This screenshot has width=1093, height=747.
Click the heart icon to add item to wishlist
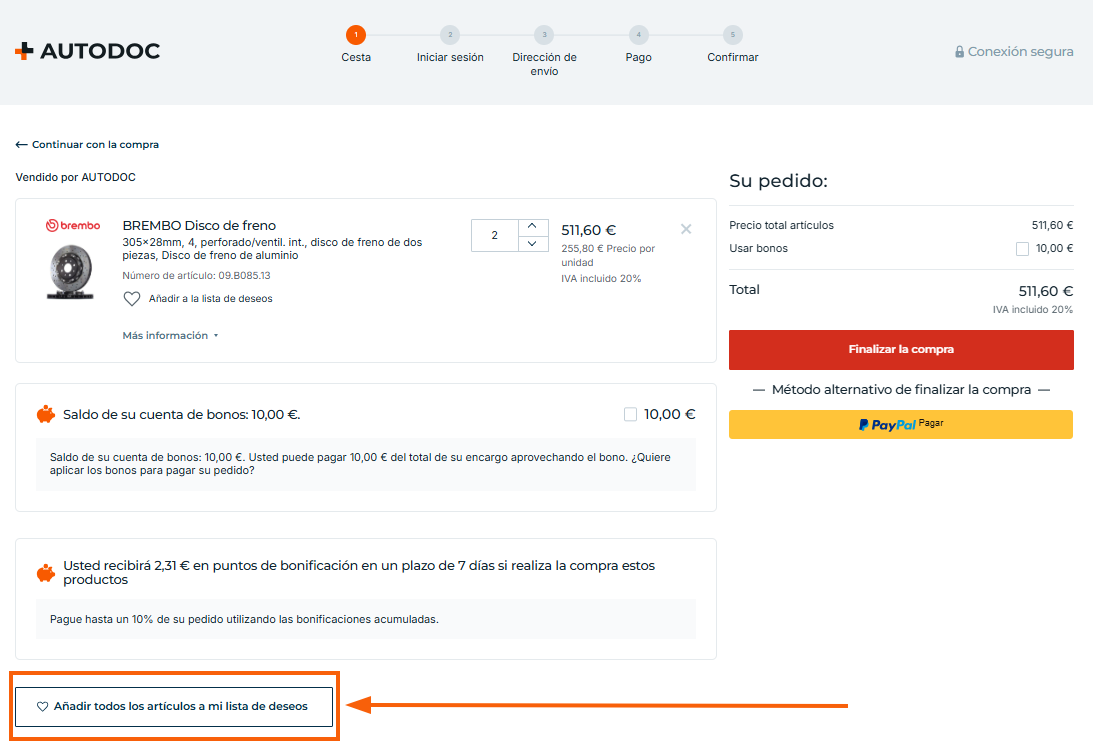[x=132, y=299]
